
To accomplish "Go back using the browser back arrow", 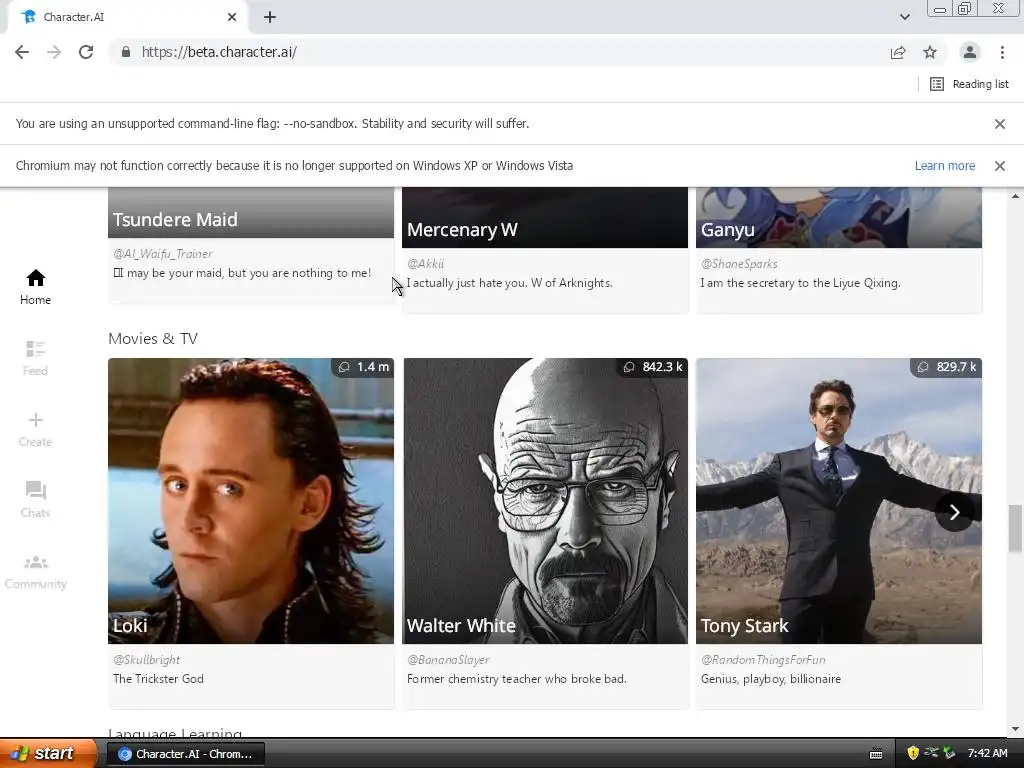I will pyautogui.click(x=22, y=52).
